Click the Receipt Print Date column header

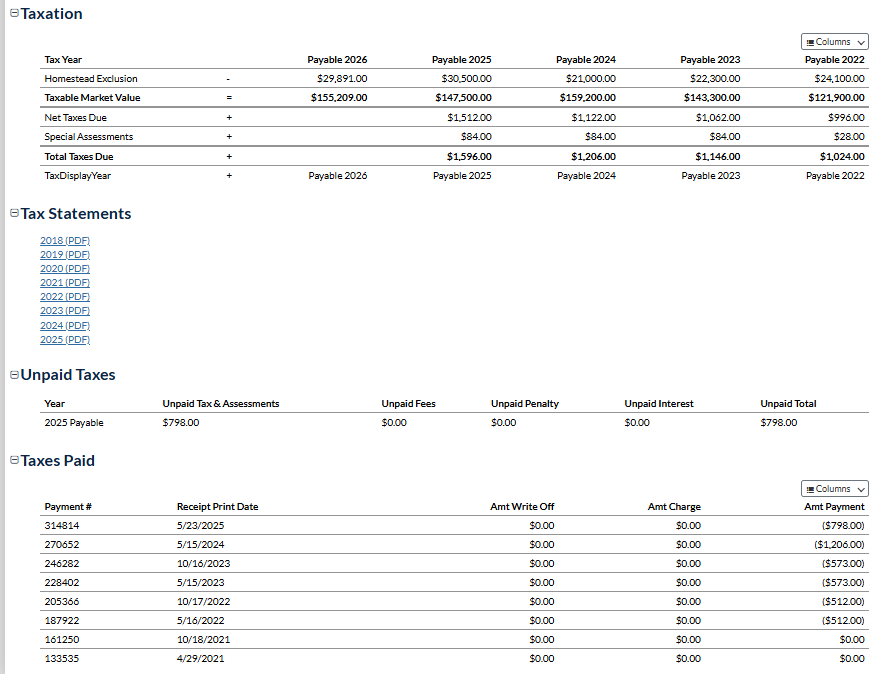217,507
